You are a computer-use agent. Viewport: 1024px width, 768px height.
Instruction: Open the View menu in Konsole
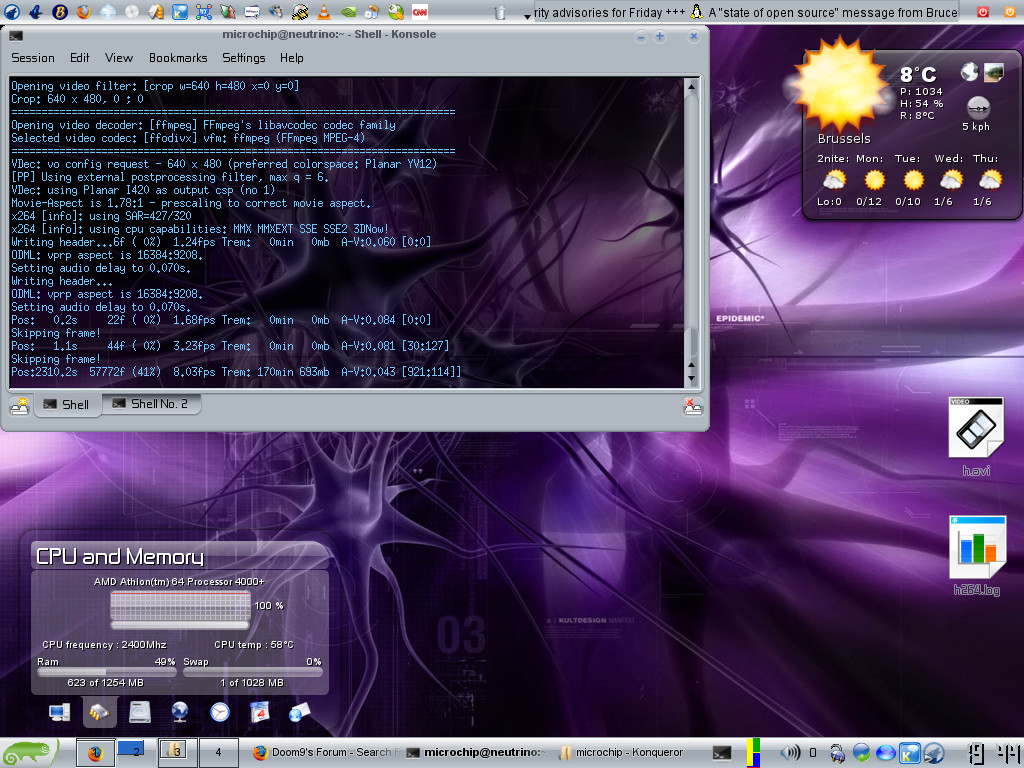(119, 58)
